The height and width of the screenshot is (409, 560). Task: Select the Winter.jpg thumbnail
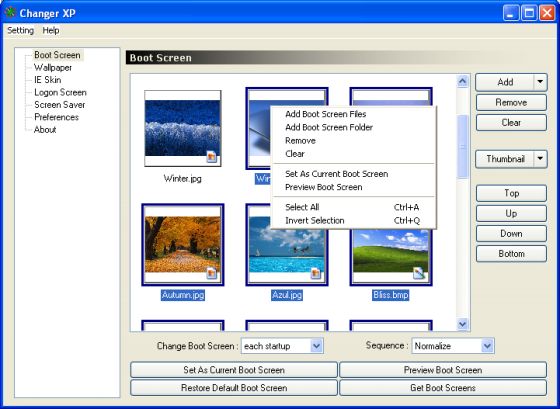click(x=182, y=128)
